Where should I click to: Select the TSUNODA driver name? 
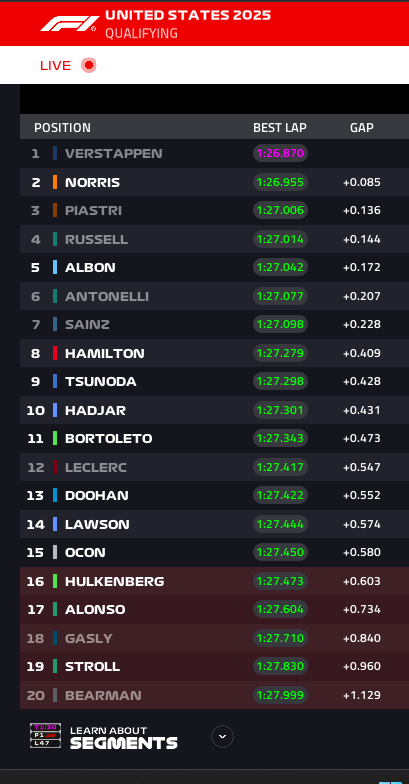click(x=100, y=382)
